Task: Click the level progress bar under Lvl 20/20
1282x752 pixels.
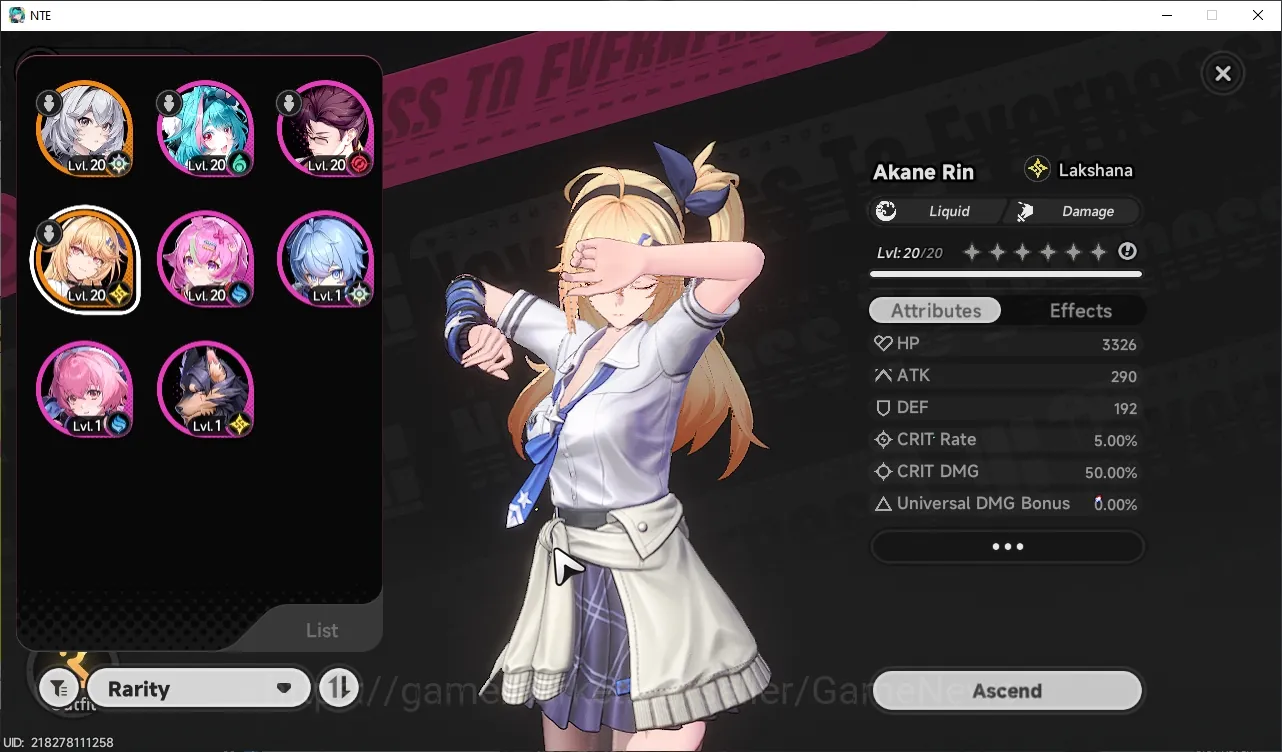Action: [1006, 274]
